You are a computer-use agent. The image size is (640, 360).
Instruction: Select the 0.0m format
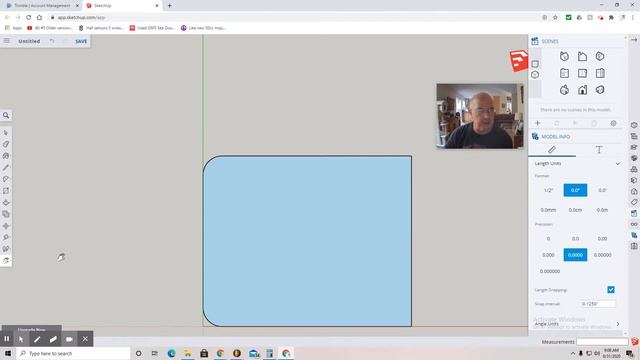(x=602, y=210)
